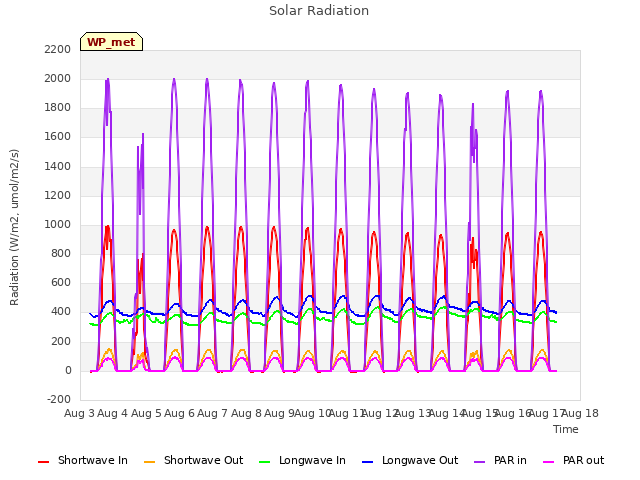Screen dimensions: 640x480
Task: Click the Aug 18 x-axis label
Action: 580,413
